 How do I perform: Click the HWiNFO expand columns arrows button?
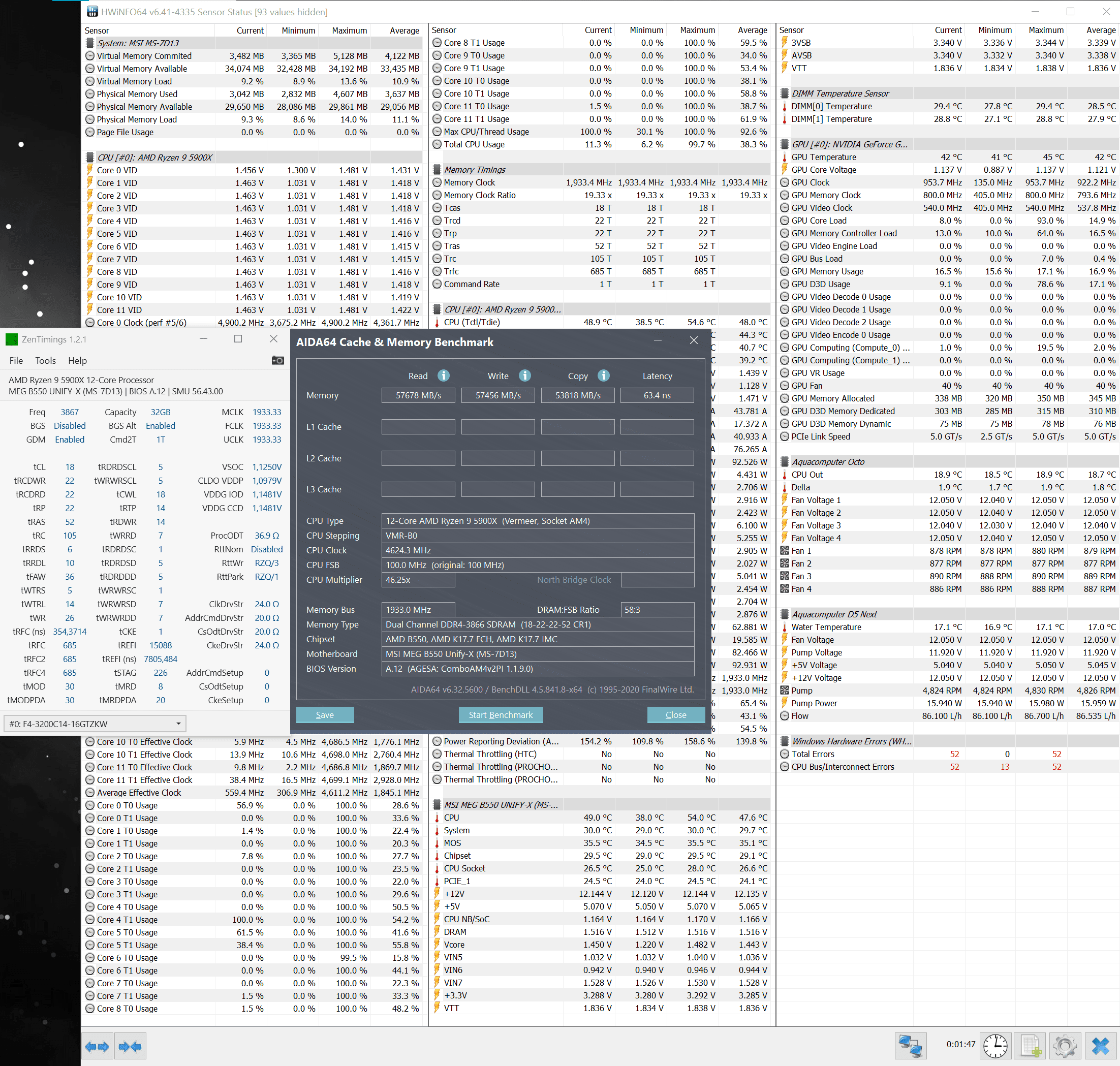tap(97, 1046)
